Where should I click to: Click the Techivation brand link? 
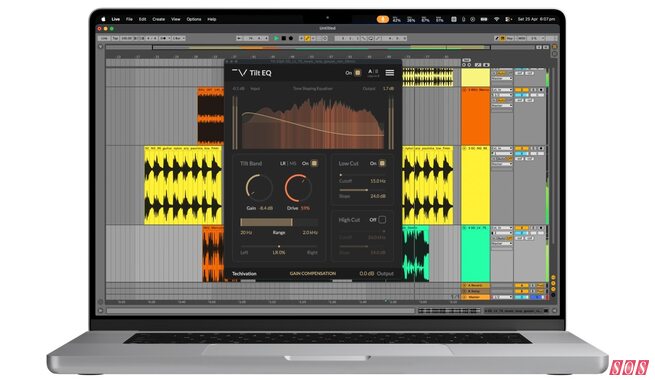(244, 274)
